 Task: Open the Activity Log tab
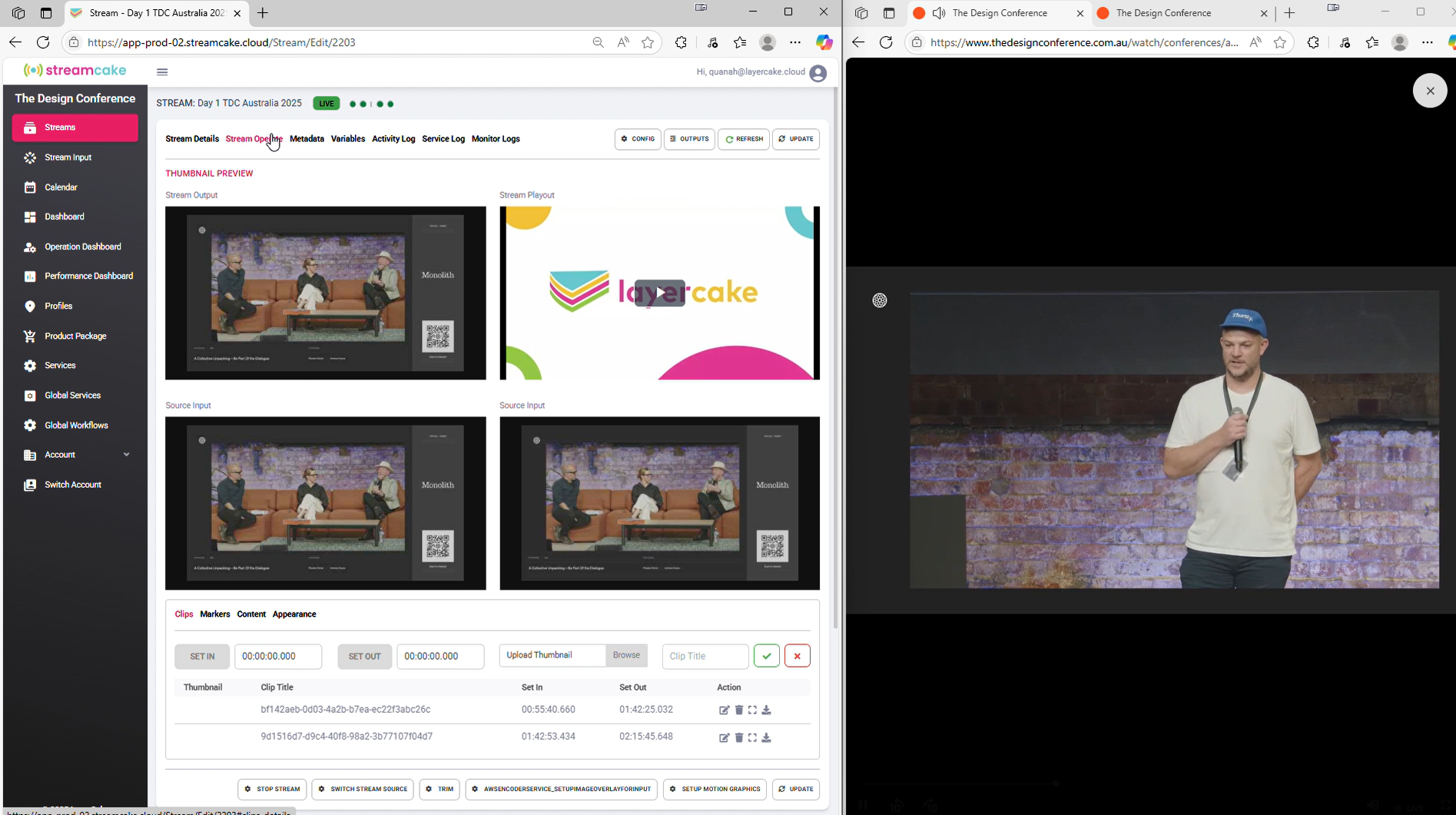(393, 139)
